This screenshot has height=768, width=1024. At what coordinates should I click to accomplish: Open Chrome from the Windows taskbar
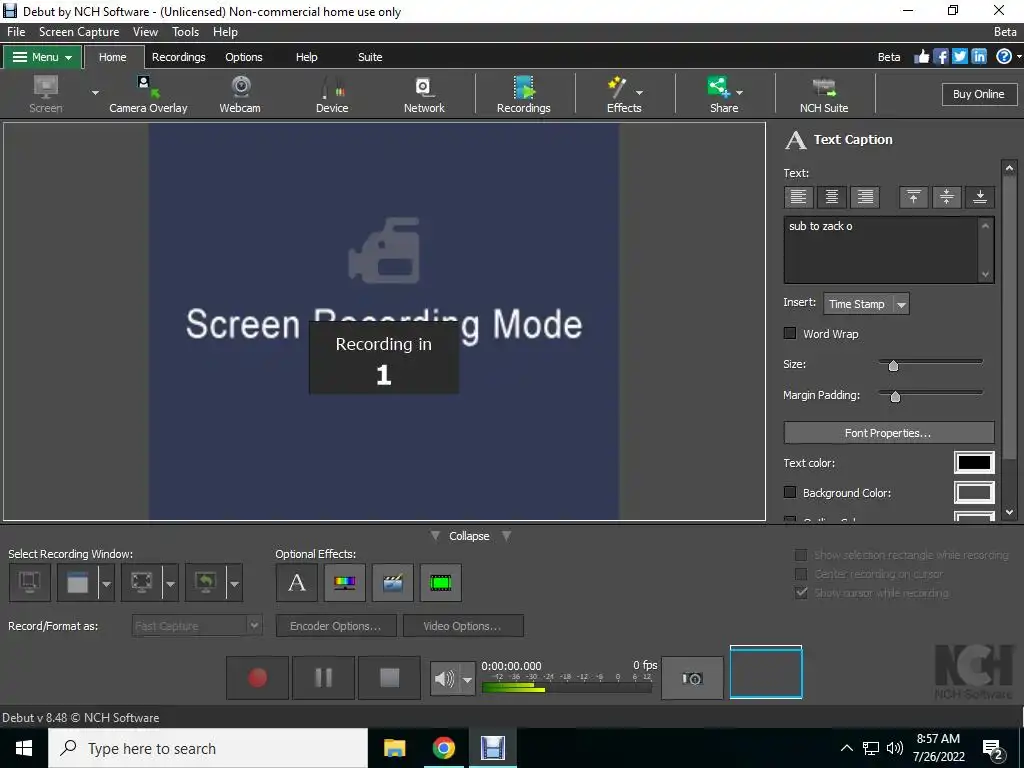(x=443, y=748)
